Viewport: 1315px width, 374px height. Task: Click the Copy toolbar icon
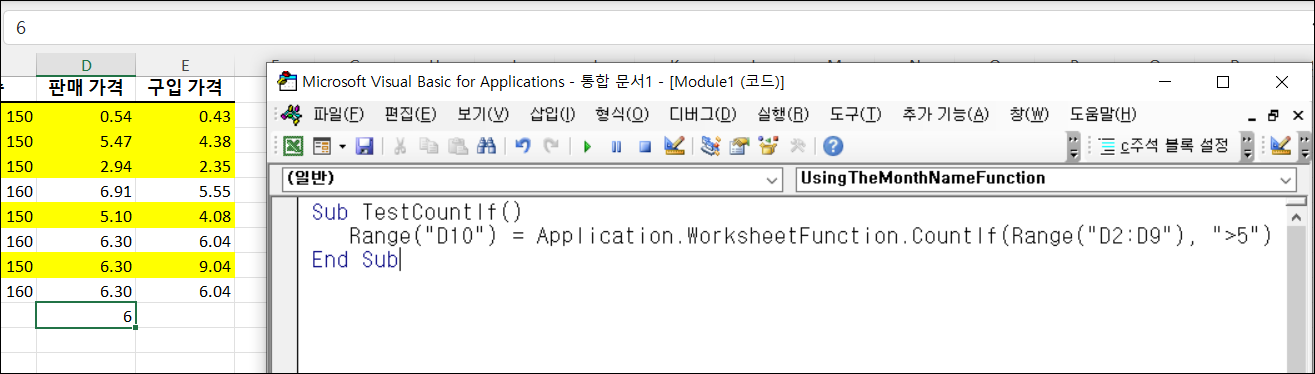pyautogui.click(x=429, y=146)
